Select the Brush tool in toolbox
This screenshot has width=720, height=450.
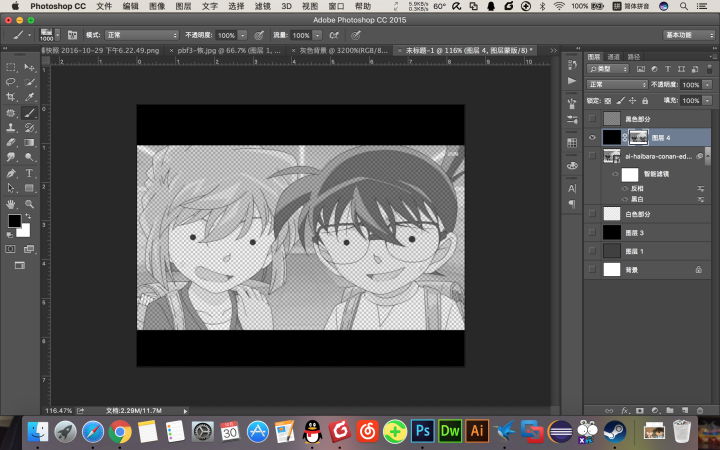click(x=29, y=112)
